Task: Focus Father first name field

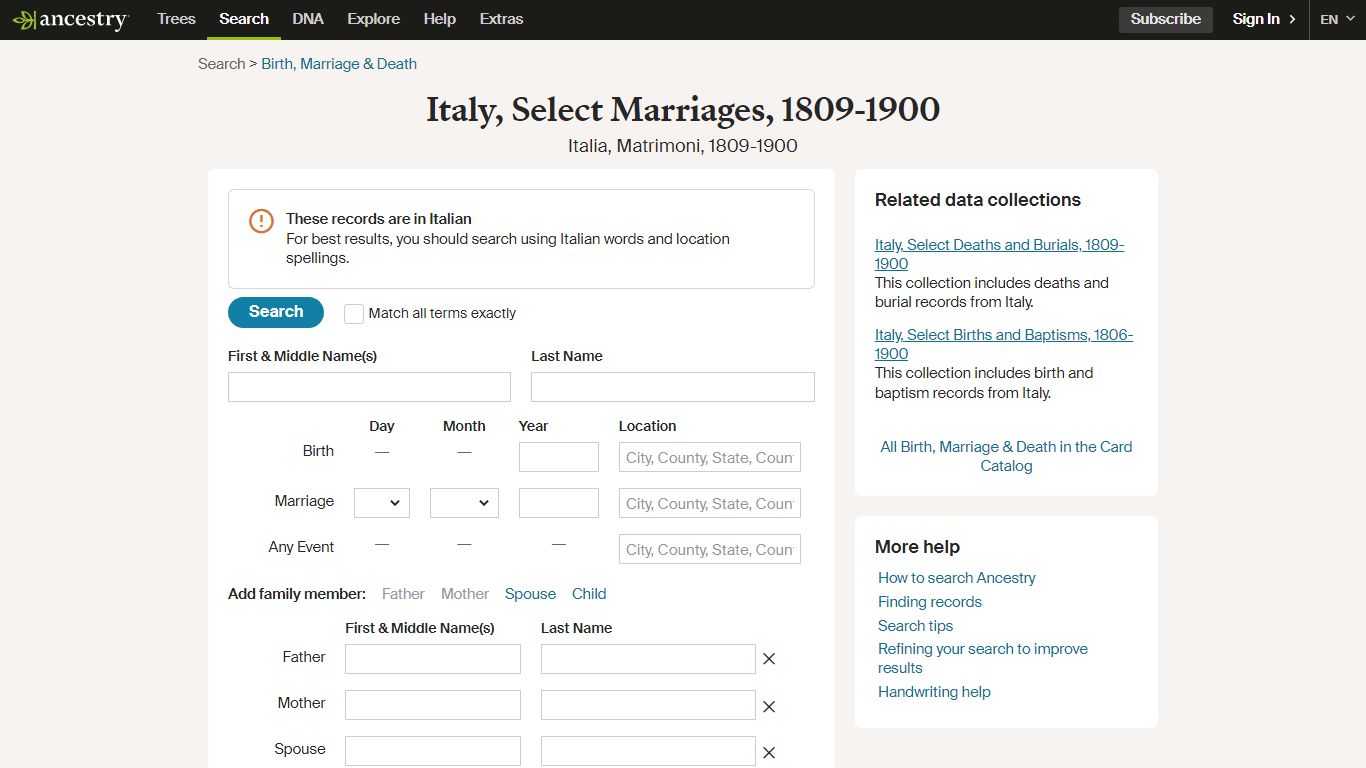Action: point(433,659)
